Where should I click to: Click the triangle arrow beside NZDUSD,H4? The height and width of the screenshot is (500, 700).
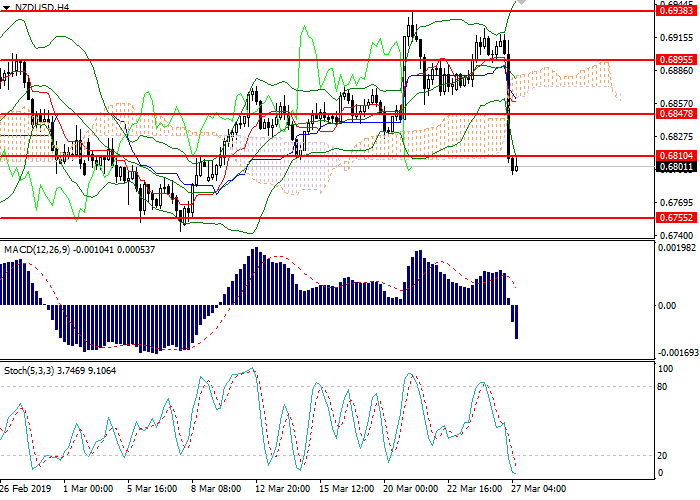tap(9, 6)
